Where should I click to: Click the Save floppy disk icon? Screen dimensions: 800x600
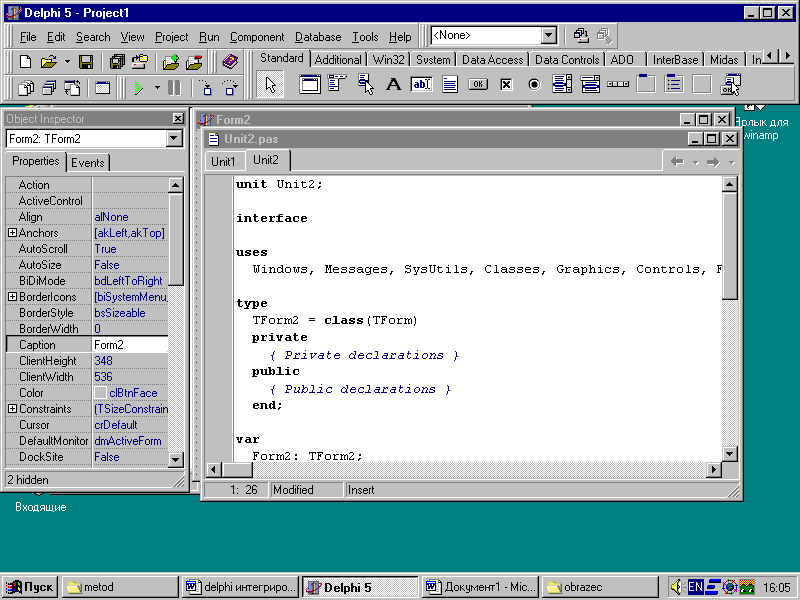pyautogui.click(x=86, y=62)
